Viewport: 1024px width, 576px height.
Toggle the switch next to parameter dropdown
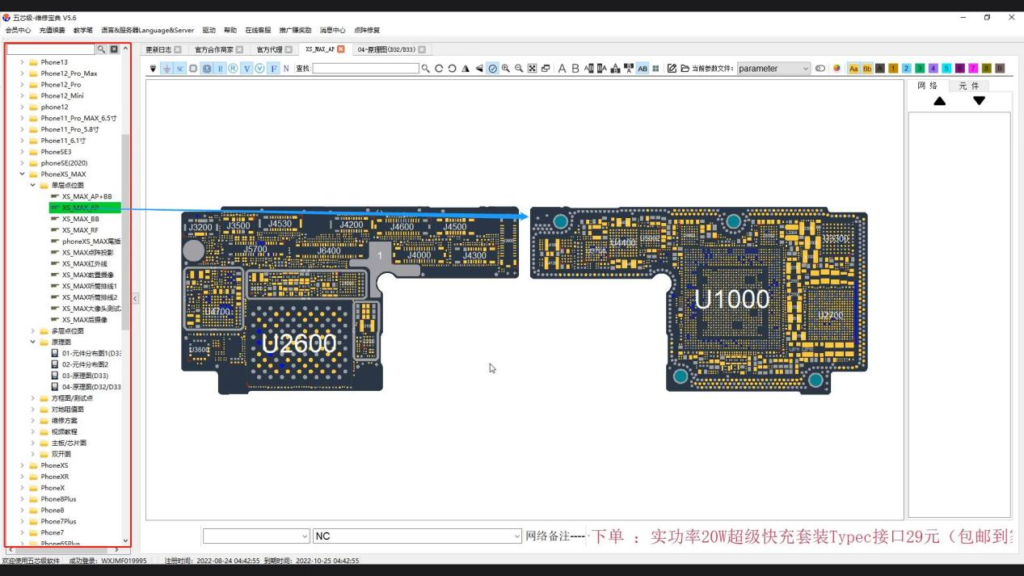(x=820, y=69)
